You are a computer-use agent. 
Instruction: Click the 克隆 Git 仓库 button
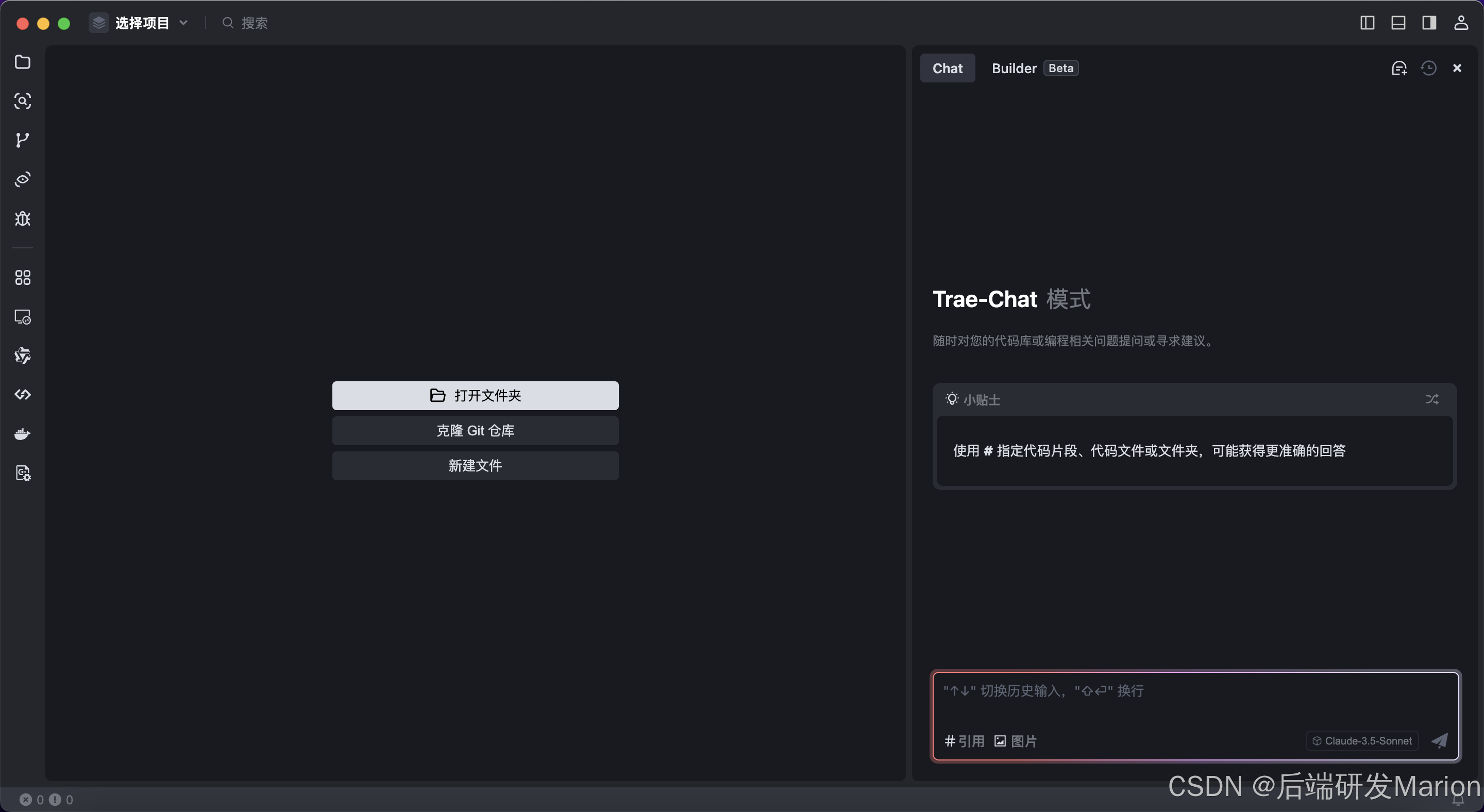tap(475, 430)
